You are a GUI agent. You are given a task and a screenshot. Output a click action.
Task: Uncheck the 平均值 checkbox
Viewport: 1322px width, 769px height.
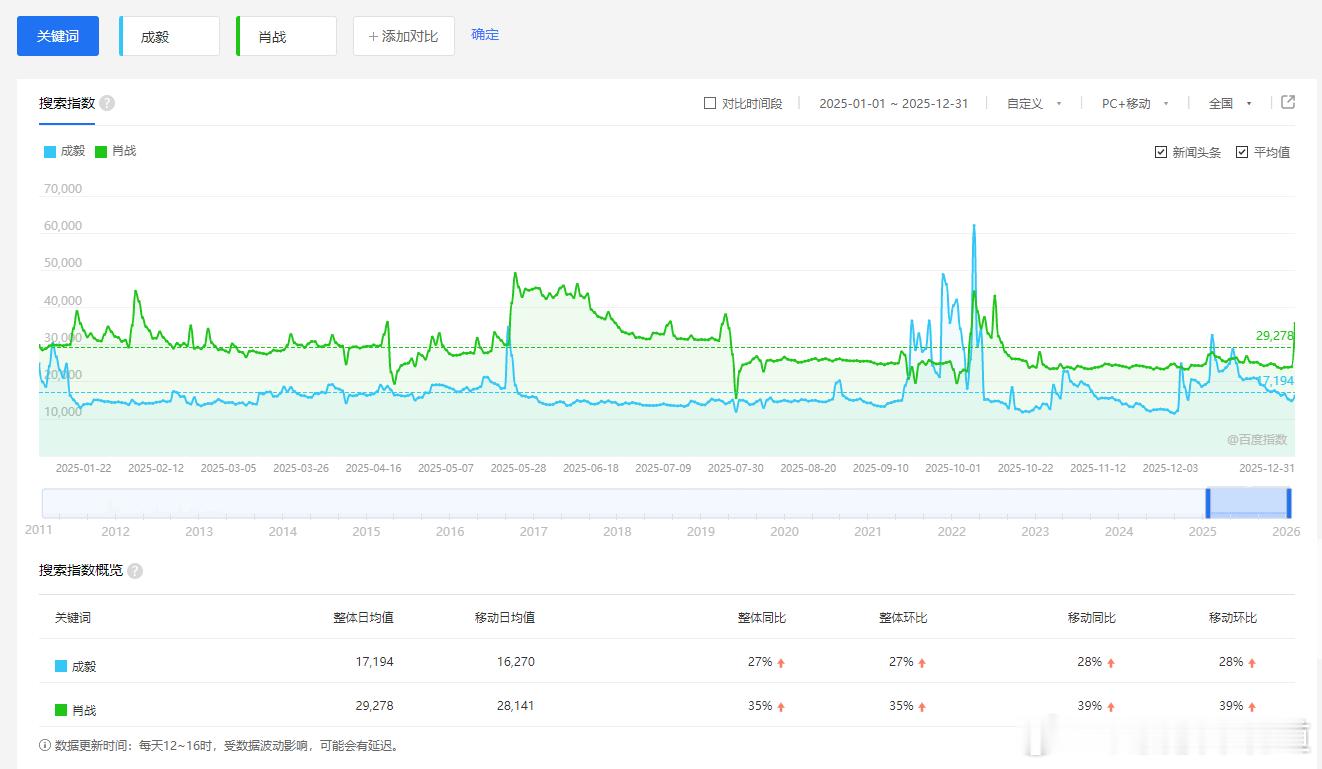pyautogui.click(x=1242, y=152)
